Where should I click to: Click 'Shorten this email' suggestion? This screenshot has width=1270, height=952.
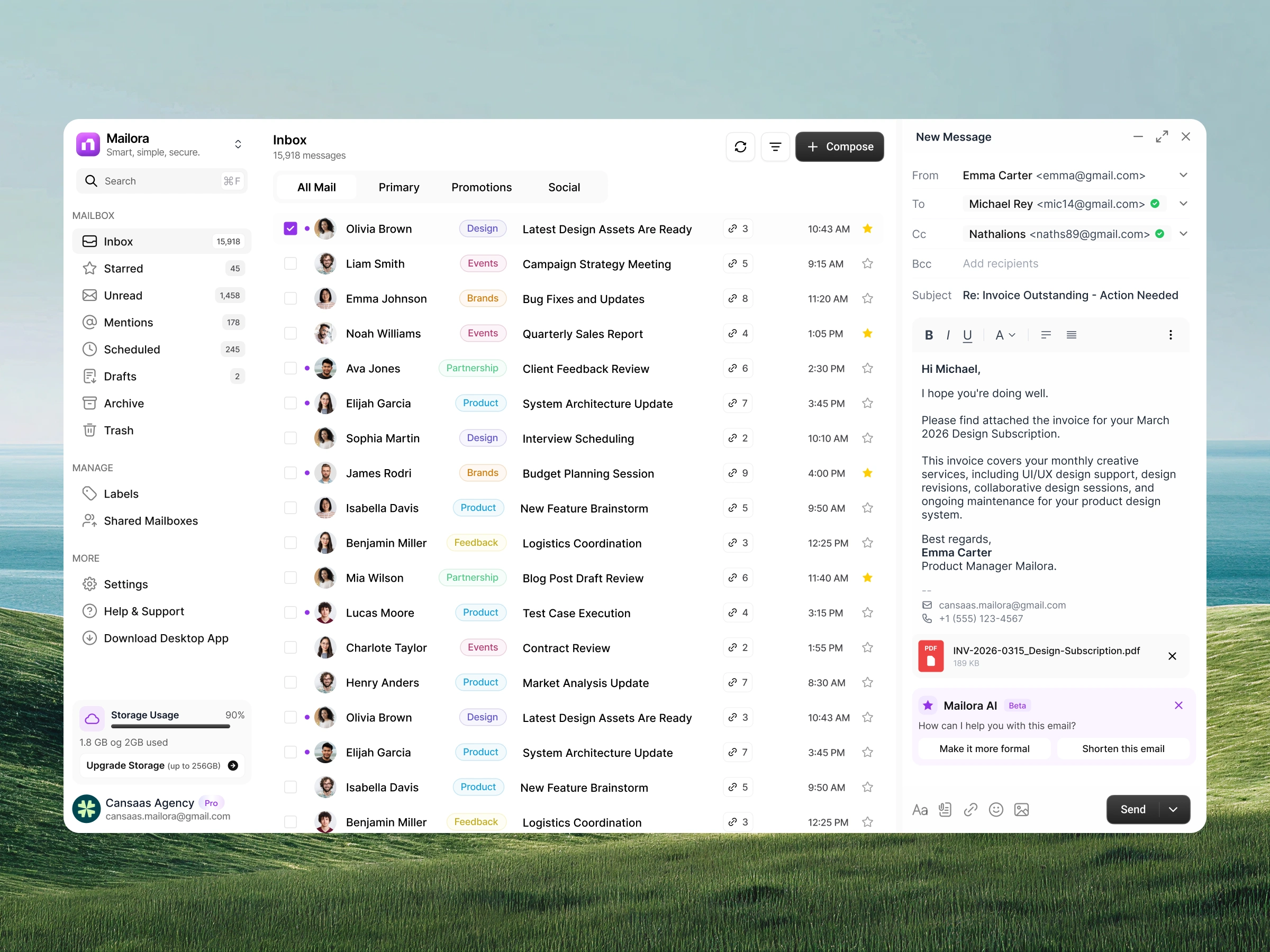[x=1123, y=749]
